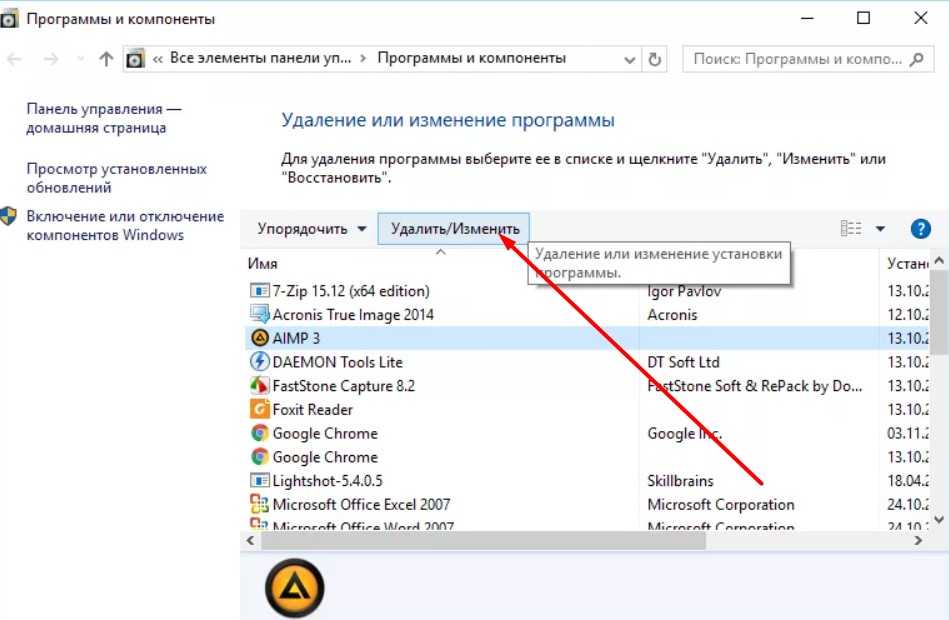Click the vertical scrollbar thumb
This screenshot has height=620, width=949.
point(939,312)
